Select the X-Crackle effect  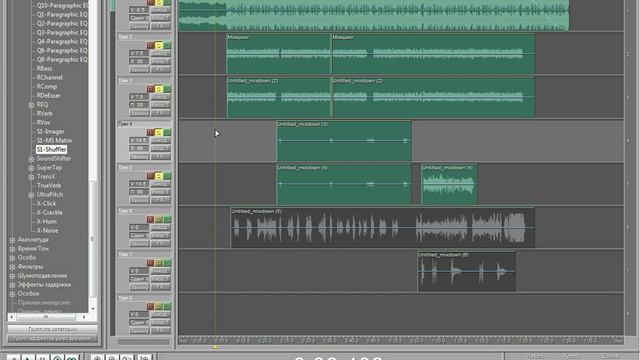point(50,212)
